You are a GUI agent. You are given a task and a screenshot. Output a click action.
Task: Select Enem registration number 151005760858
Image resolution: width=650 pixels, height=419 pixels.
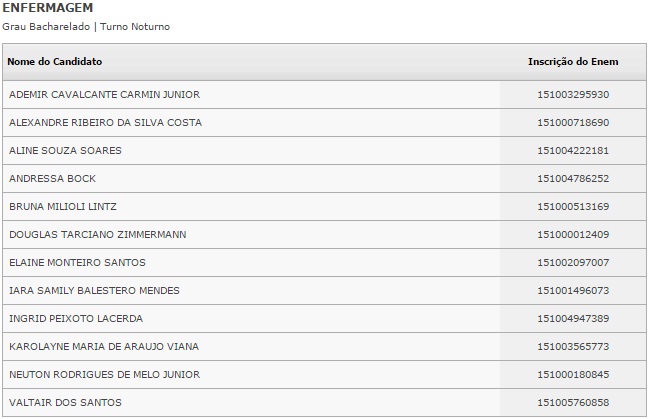(x=573, y=403)
